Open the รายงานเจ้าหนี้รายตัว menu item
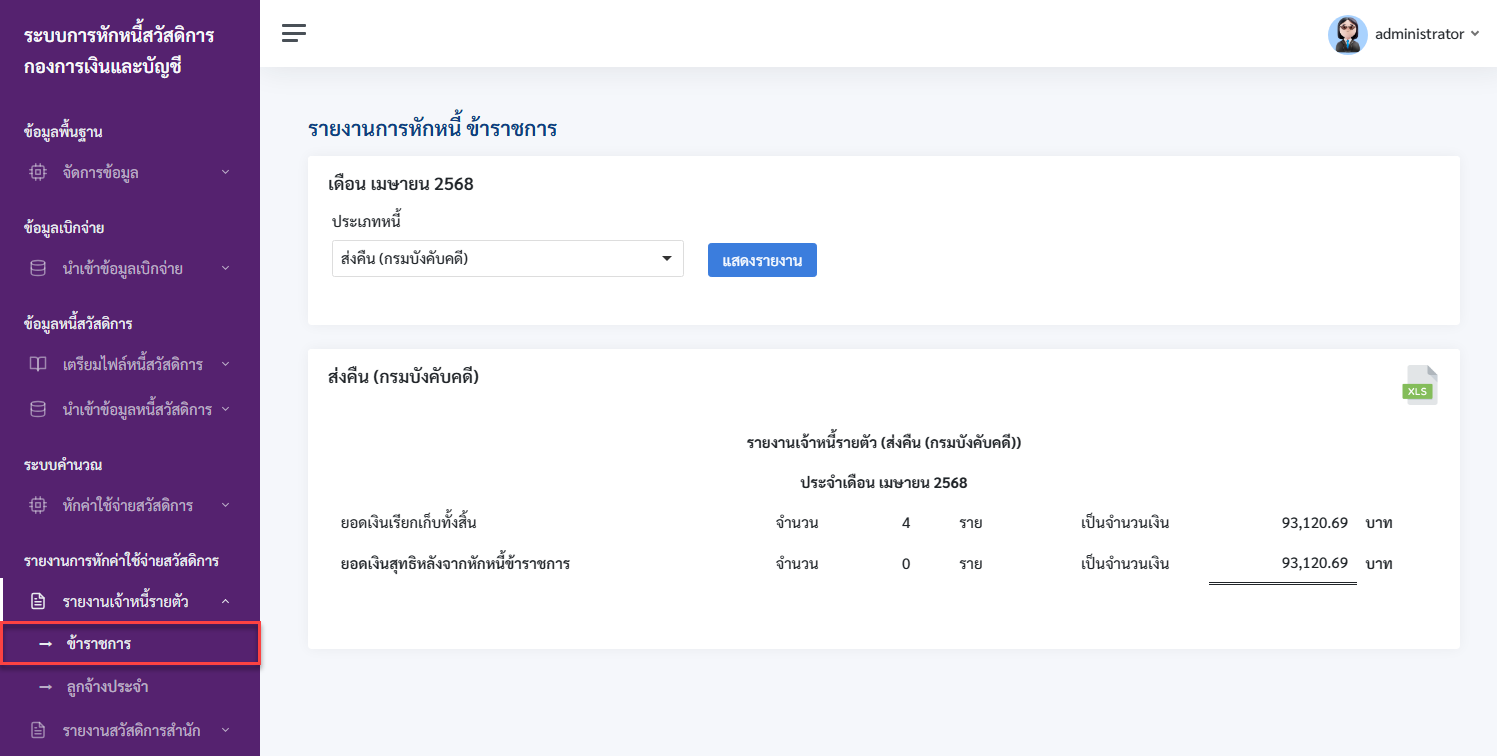1497x756 pixels. pos(130,601)
